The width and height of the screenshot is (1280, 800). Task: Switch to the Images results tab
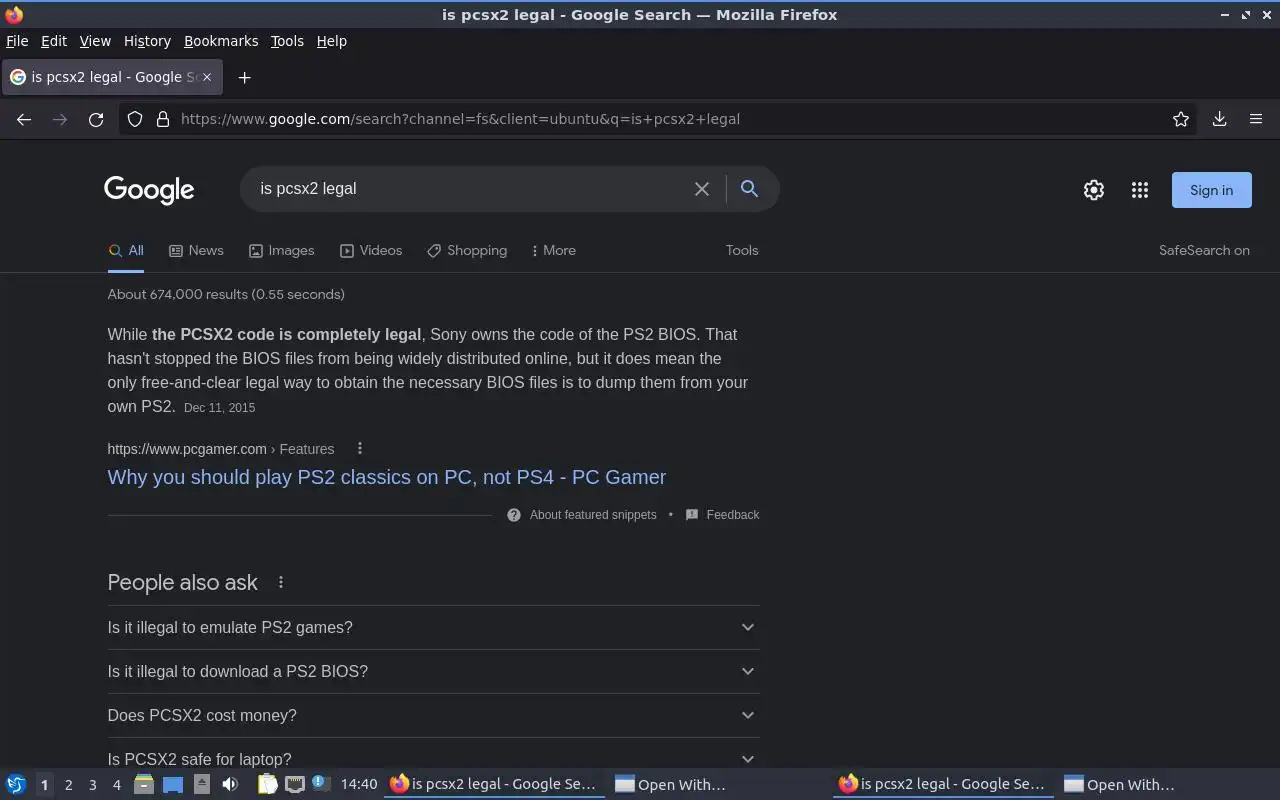pos(282,250)
